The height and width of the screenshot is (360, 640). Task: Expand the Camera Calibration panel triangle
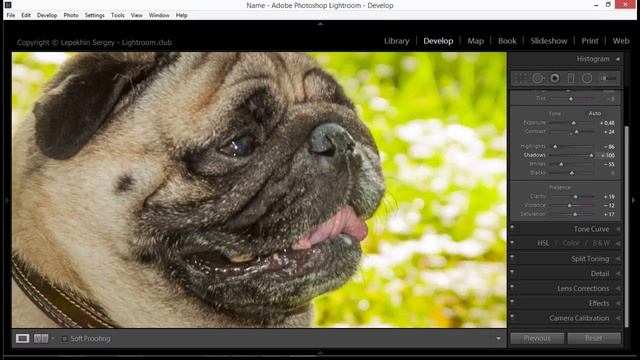pos(618,318)
